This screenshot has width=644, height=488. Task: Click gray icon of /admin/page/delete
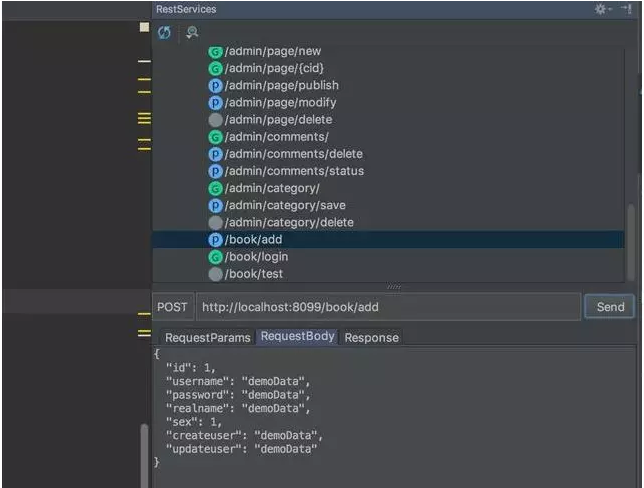click(215, 120)
